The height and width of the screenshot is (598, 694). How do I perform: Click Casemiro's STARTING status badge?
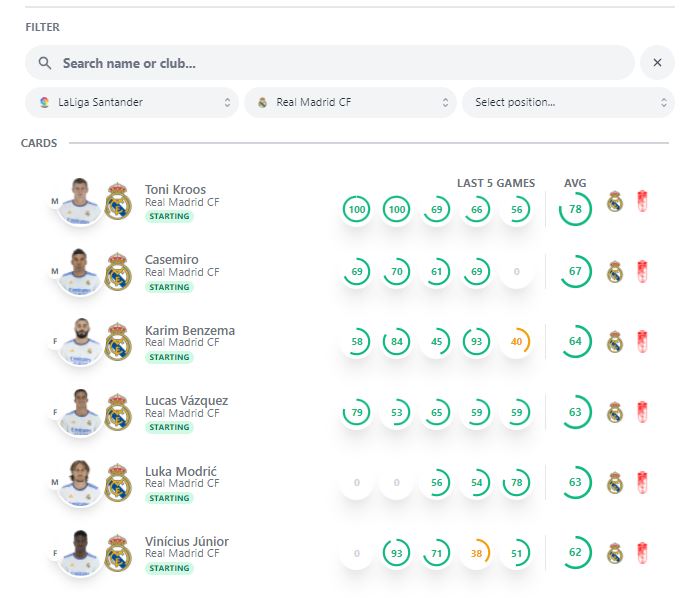pyautogui.click(x=169, y=287)
